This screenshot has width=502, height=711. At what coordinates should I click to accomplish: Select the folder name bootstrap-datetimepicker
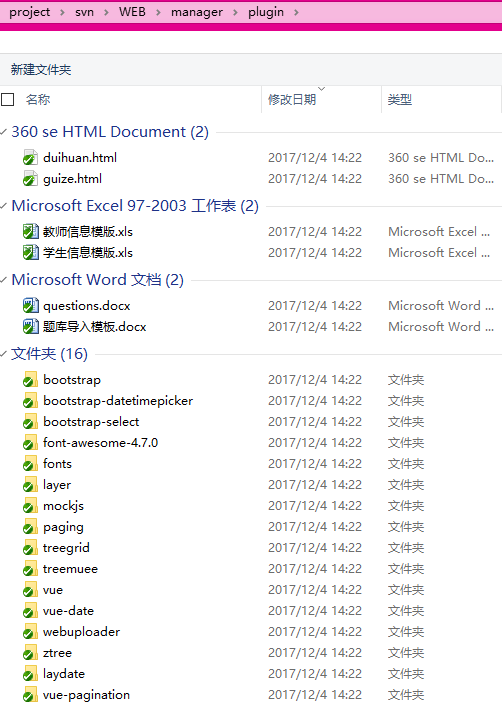118,401
